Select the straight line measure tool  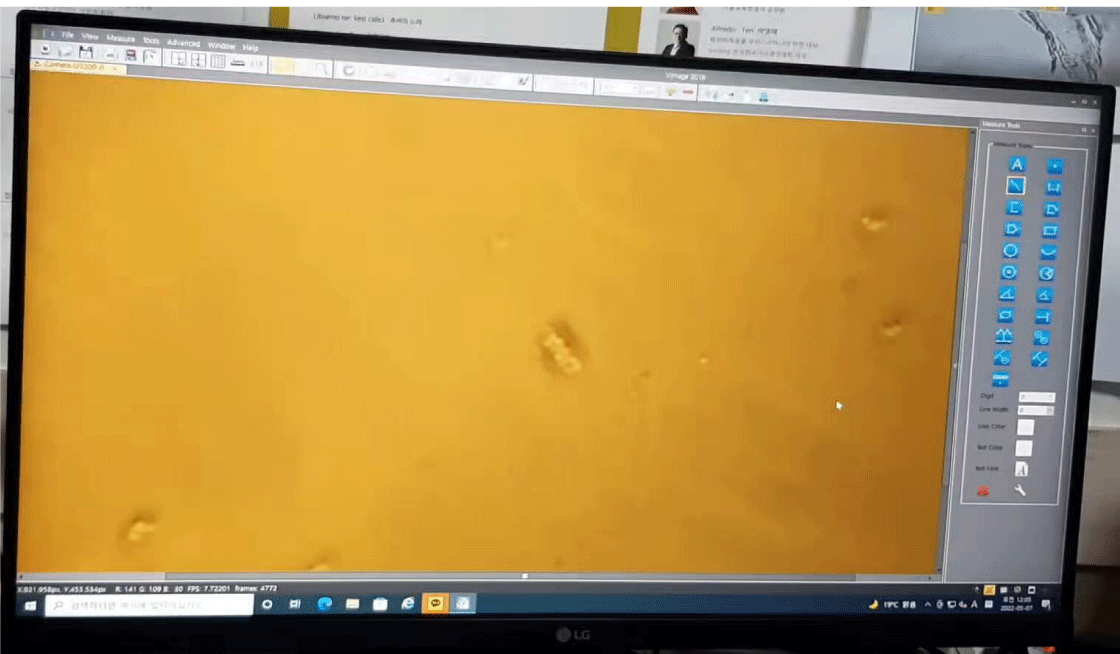pos(1016,186)
